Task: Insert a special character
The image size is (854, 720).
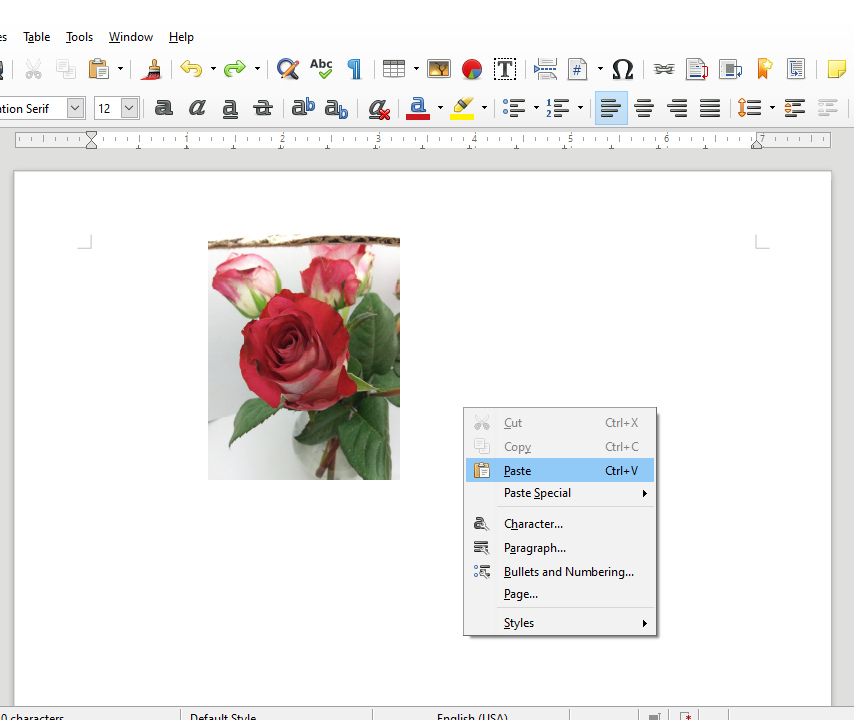Action: tap(622, 69)
